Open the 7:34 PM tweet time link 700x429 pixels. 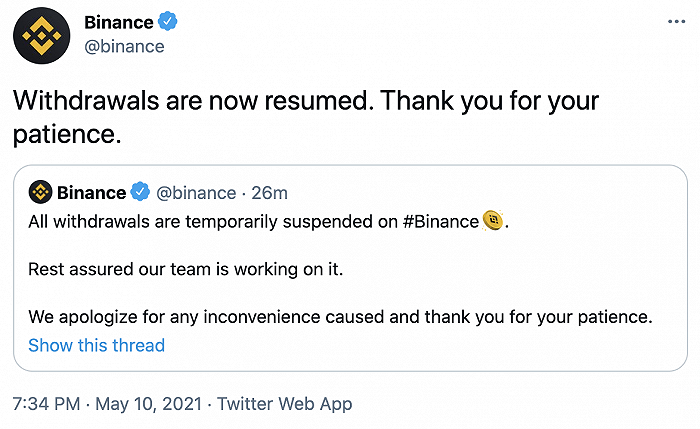coord(47,404)
